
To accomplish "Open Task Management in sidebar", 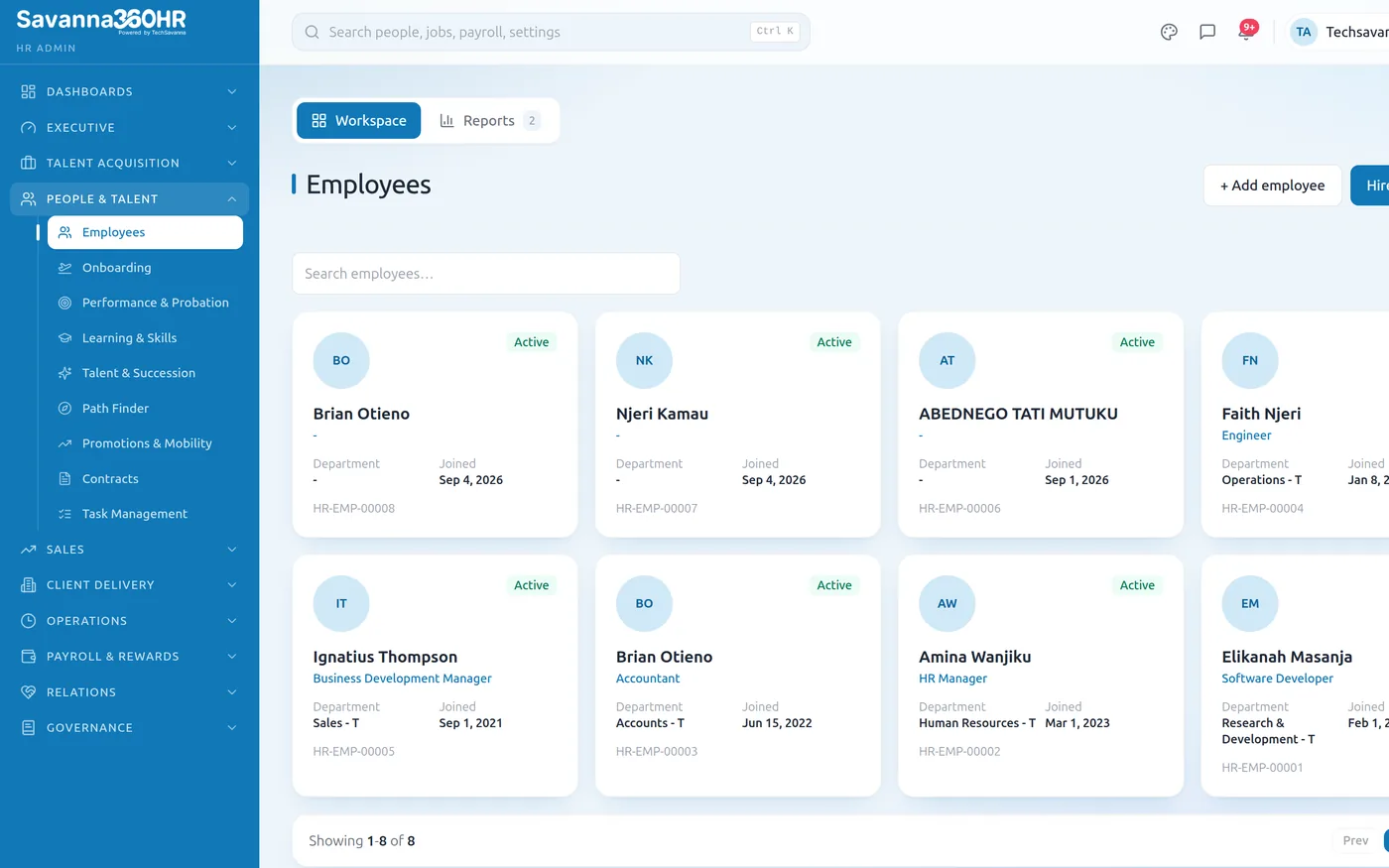I will [x=145, y=514].
